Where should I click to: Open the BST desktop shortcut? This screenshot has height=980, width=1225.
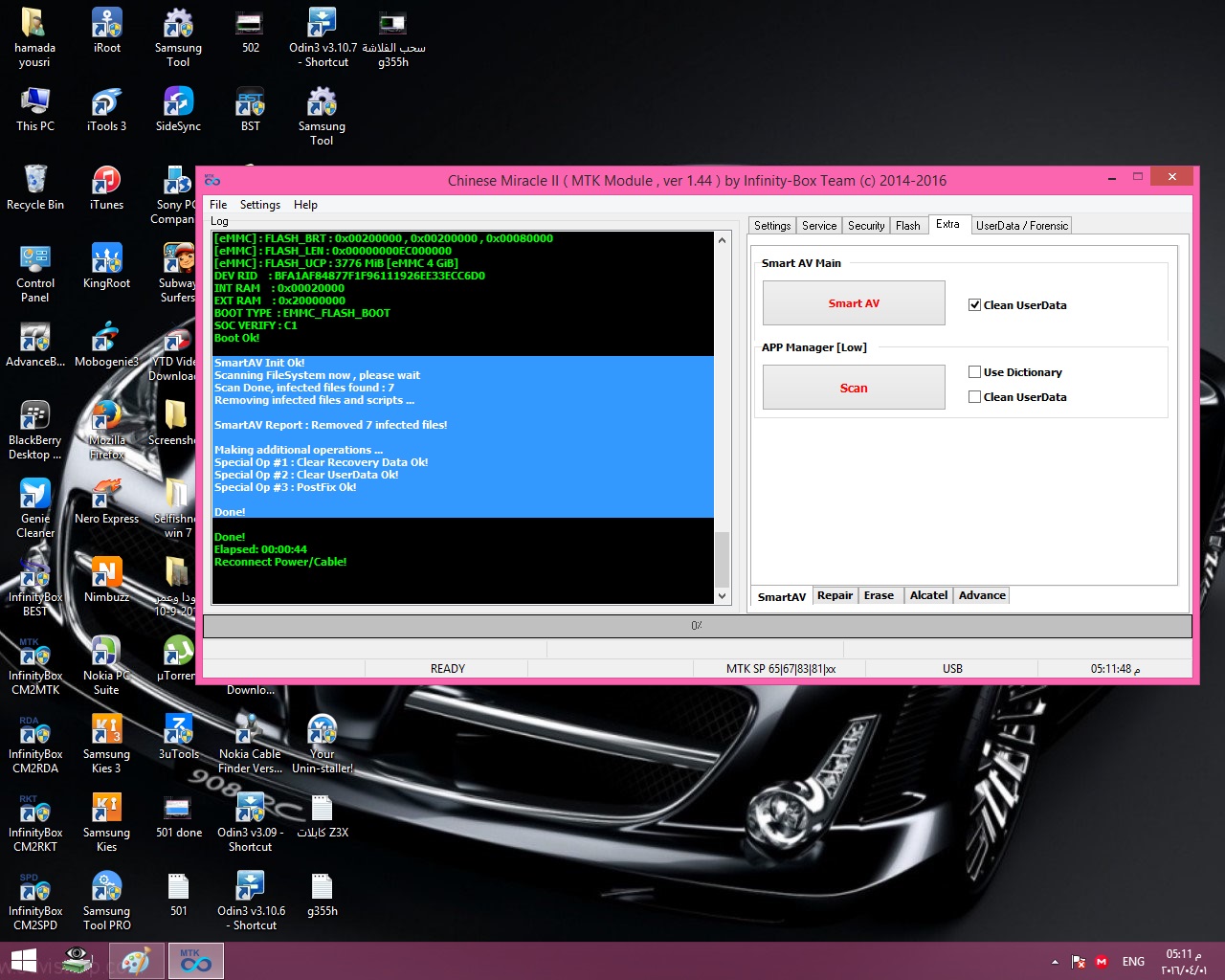tap(250, 109)
